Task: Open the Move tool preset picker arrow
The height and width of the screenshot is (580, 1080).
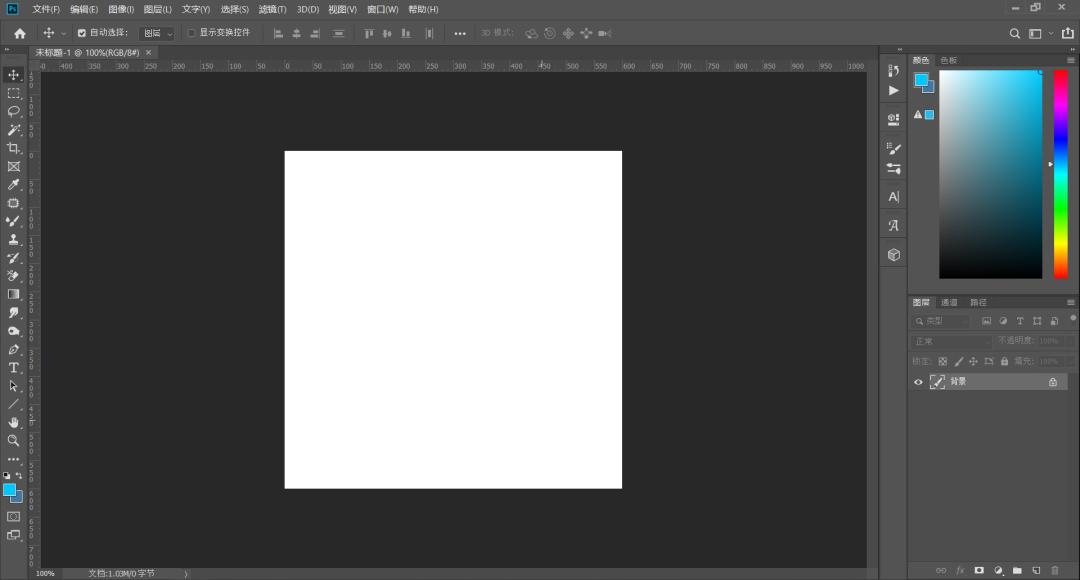Action: pos(63,34)
